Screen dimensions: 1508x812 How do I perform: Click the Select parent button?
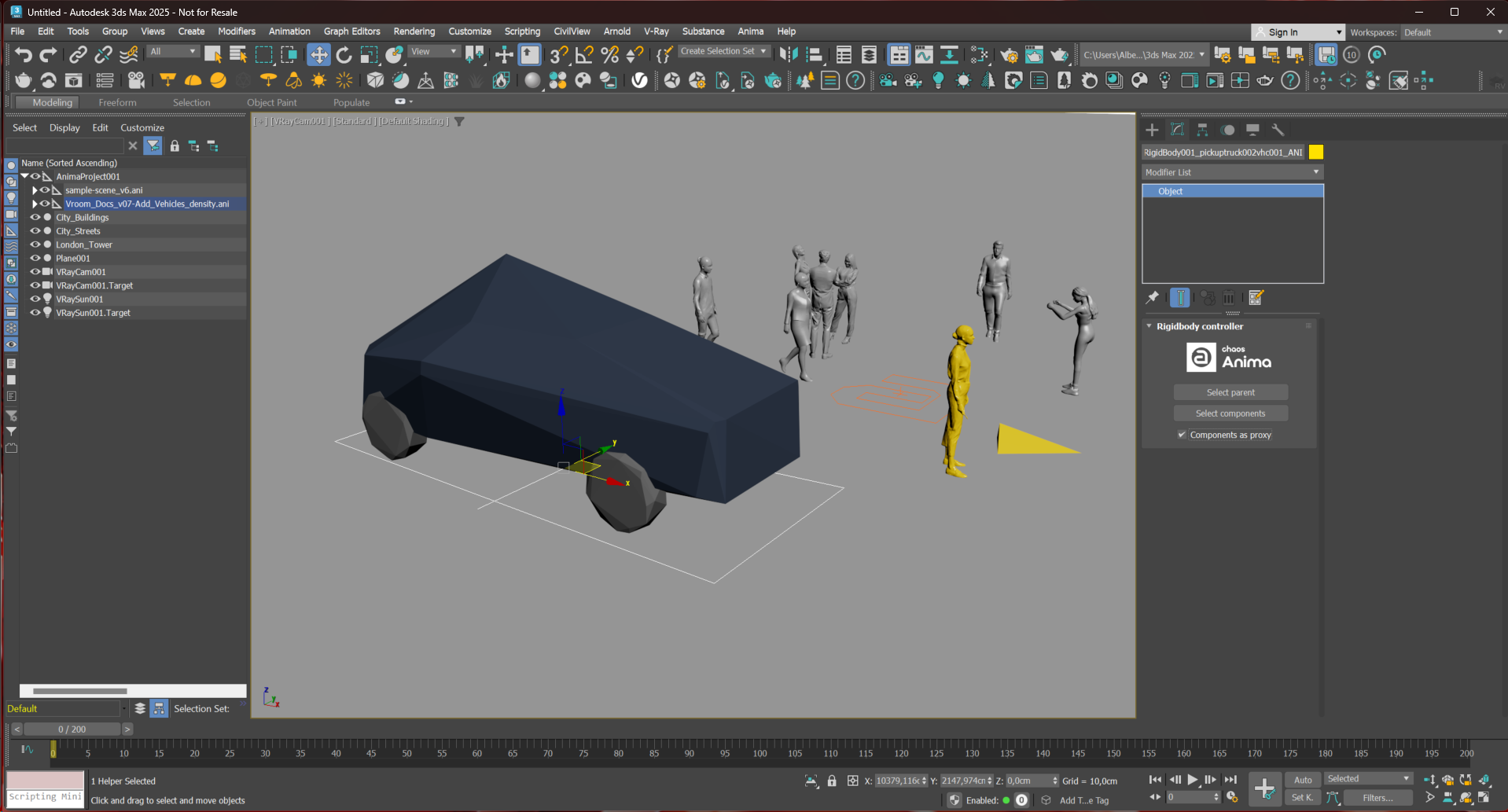coord(1230,392)
